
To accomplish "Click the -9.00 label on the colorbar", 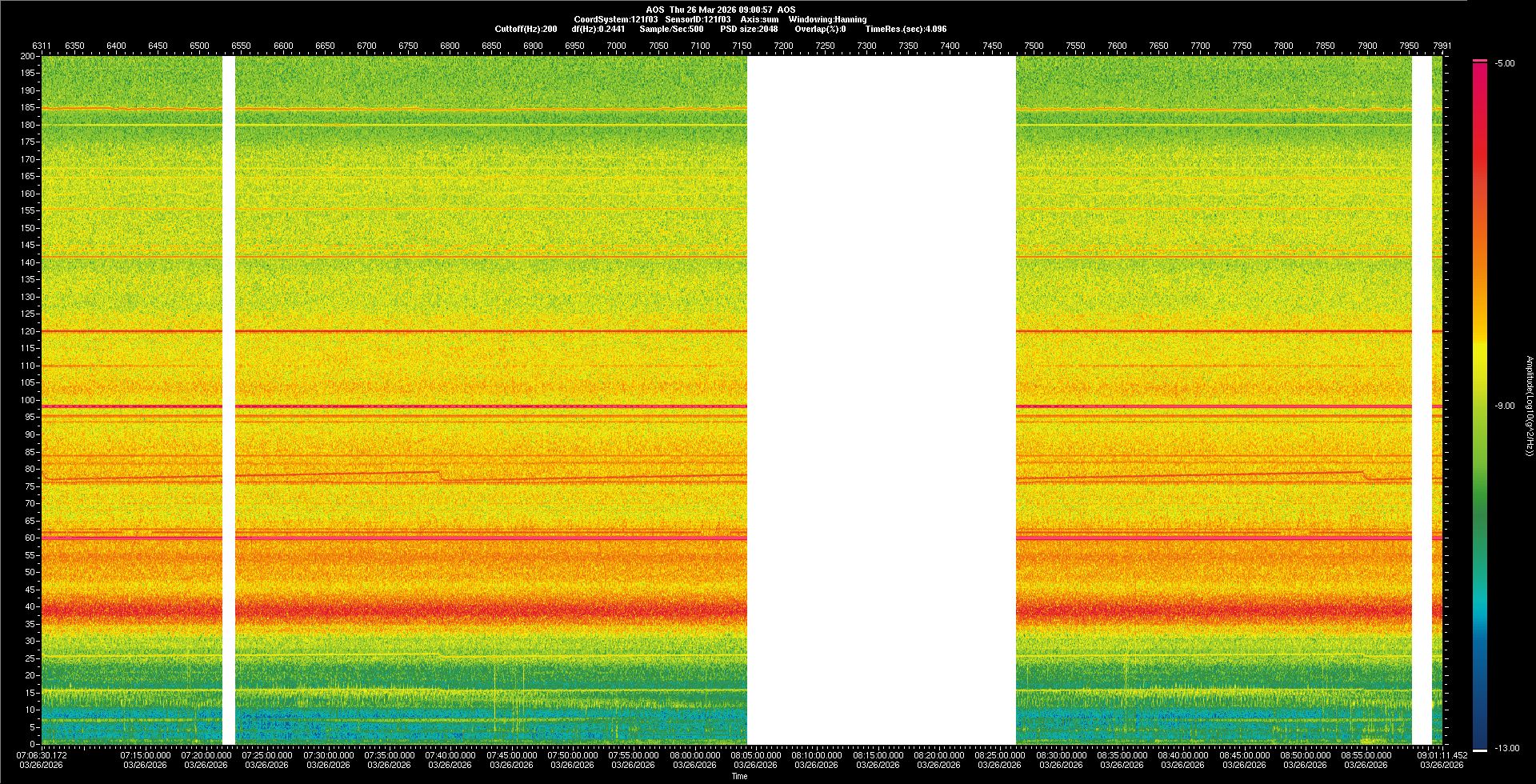I will pos(1504,406).
